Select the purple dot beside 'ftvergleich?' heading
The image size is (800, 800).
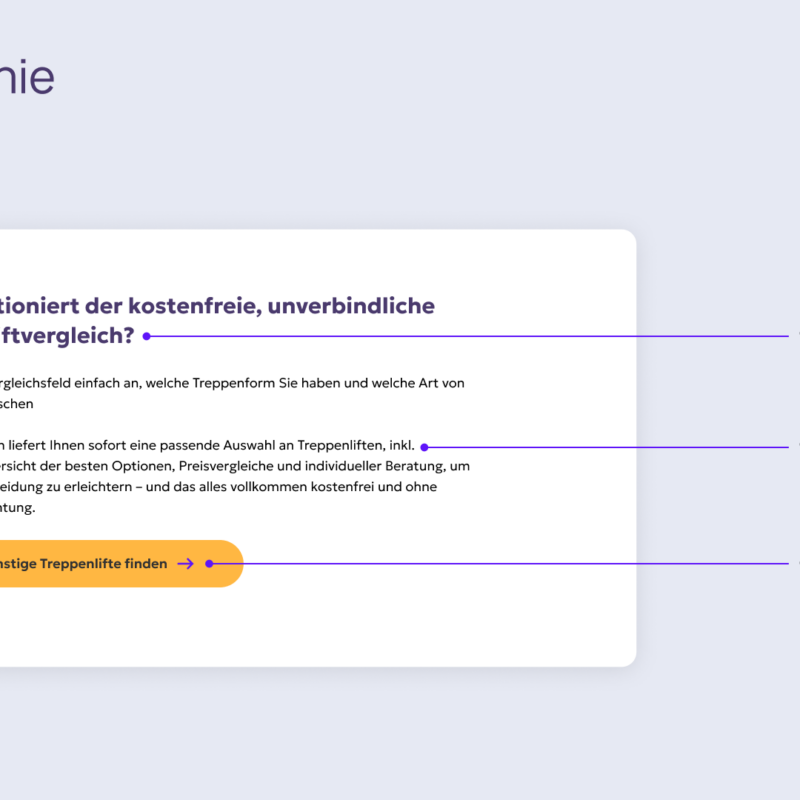pyautogui.click(x=146, y=336)
